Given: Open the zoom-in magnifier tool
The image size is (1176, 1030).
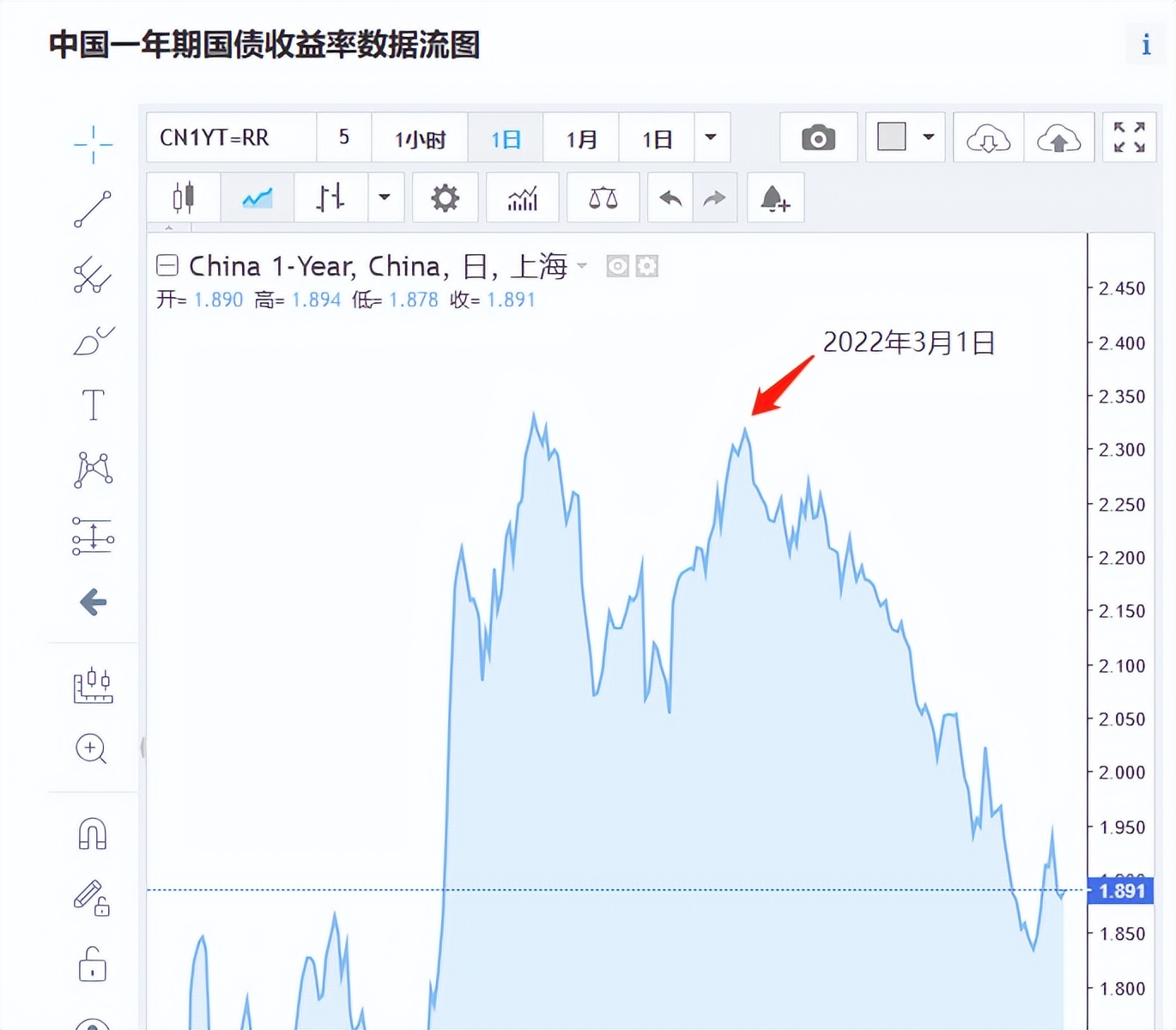Looking at the screenshot, I should tap(90, 749).
